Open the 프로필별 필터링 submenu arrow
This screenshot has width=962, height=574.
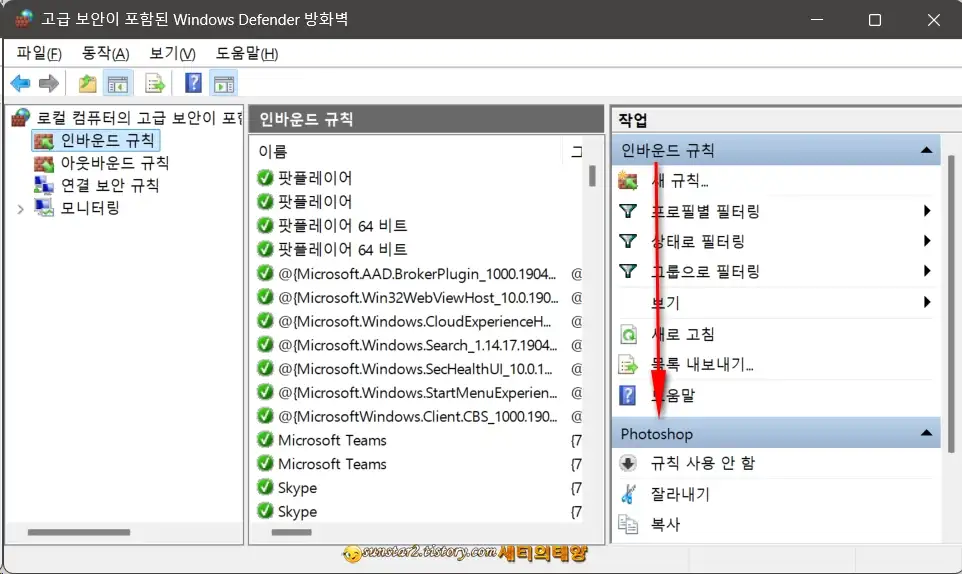pos(927,211)
